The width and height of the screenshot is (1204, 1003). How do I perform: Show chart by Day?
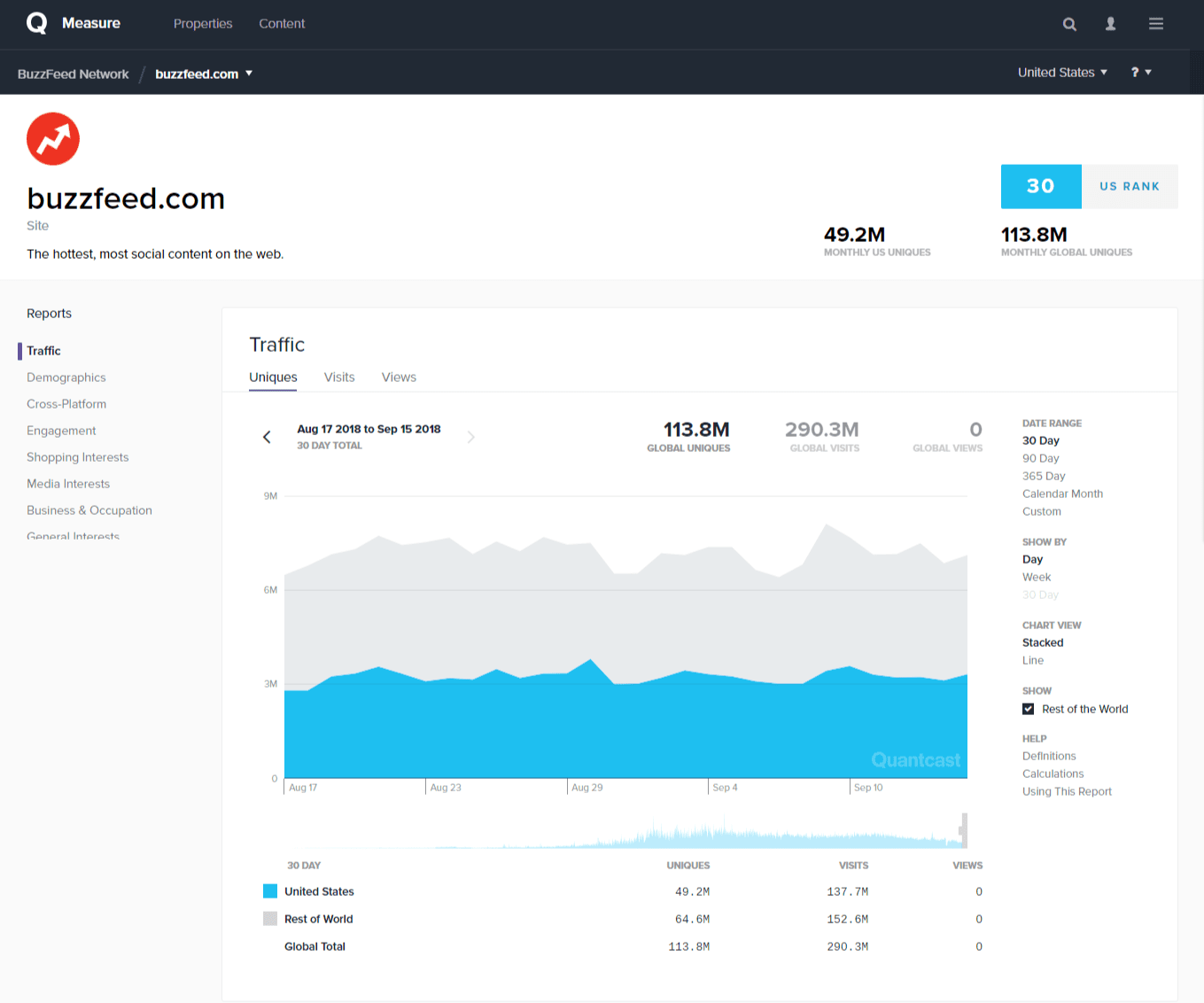[1033, 559]
